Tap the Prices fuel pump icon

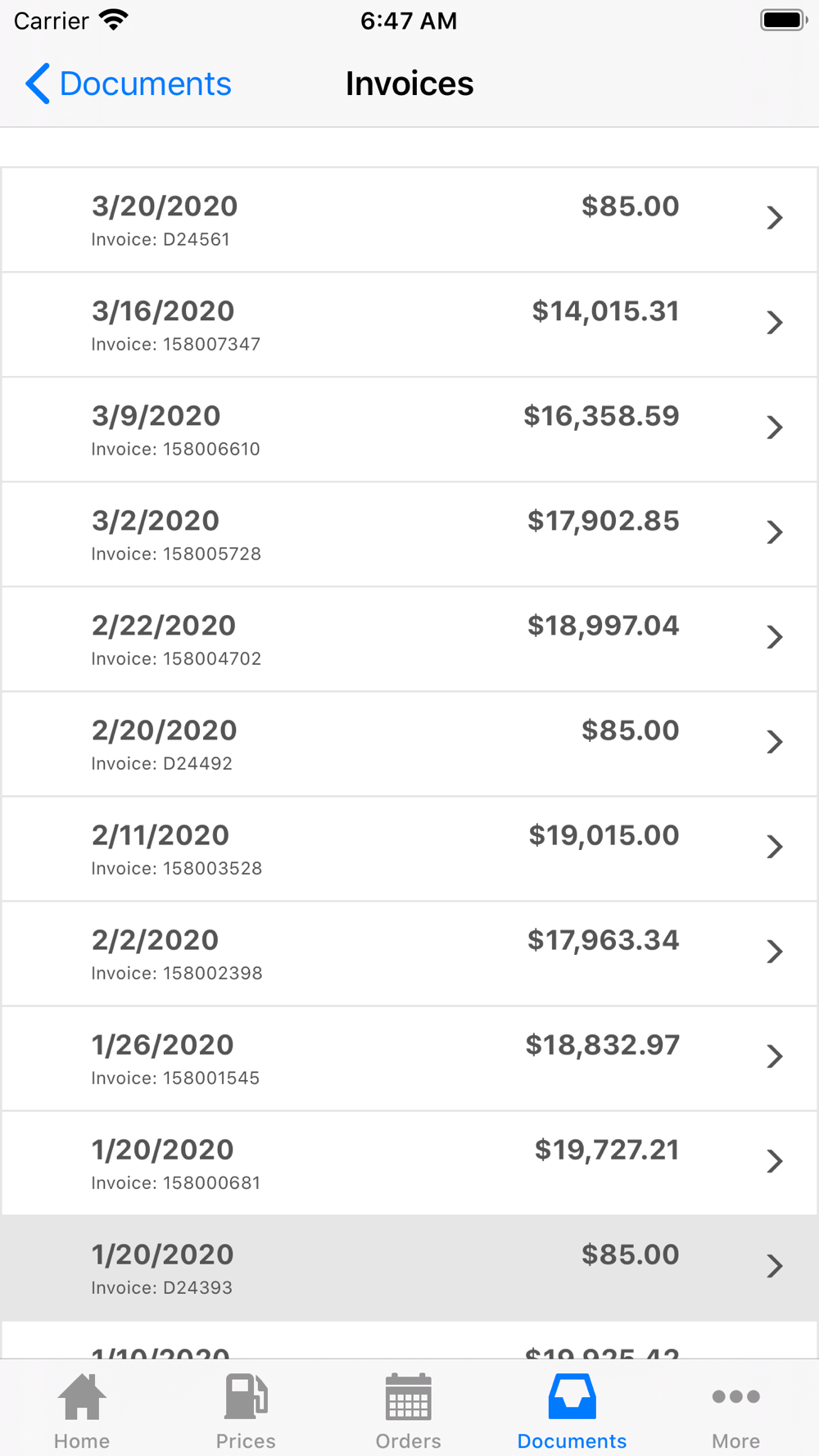coord(246,1396)
